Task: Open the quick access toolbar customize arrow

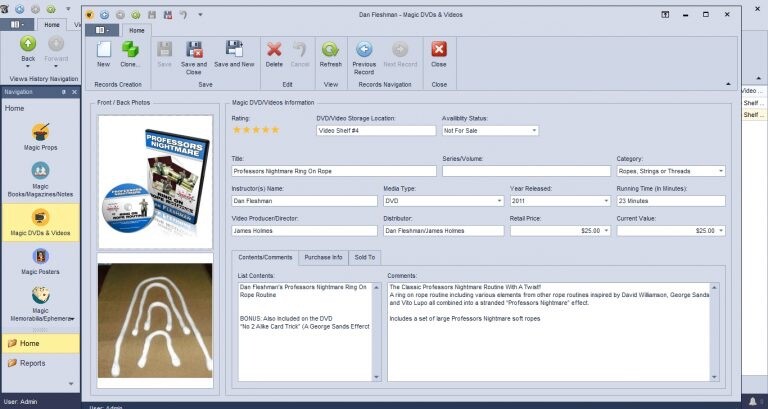Action: point(200,15)
